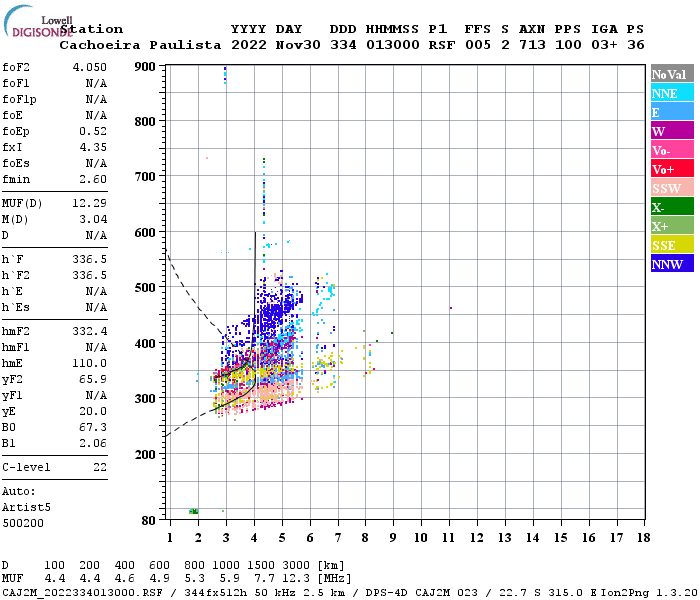Click the 18 MHz x-axis label

[644, 538]
